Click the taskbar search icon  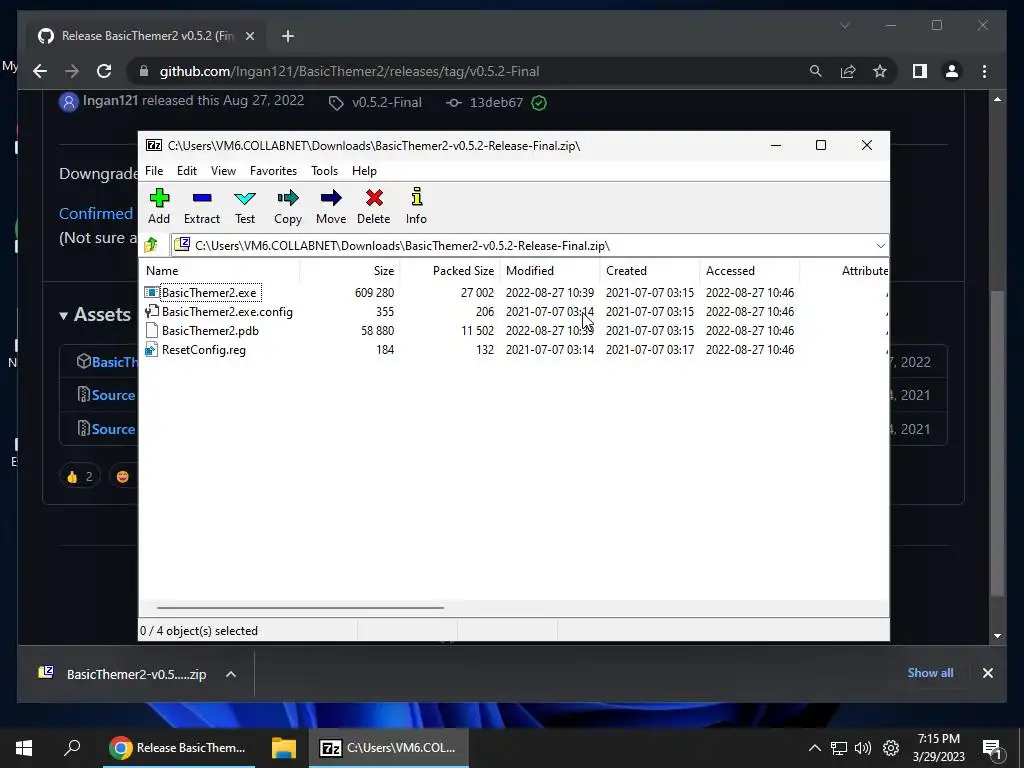(x=72, y=748)
